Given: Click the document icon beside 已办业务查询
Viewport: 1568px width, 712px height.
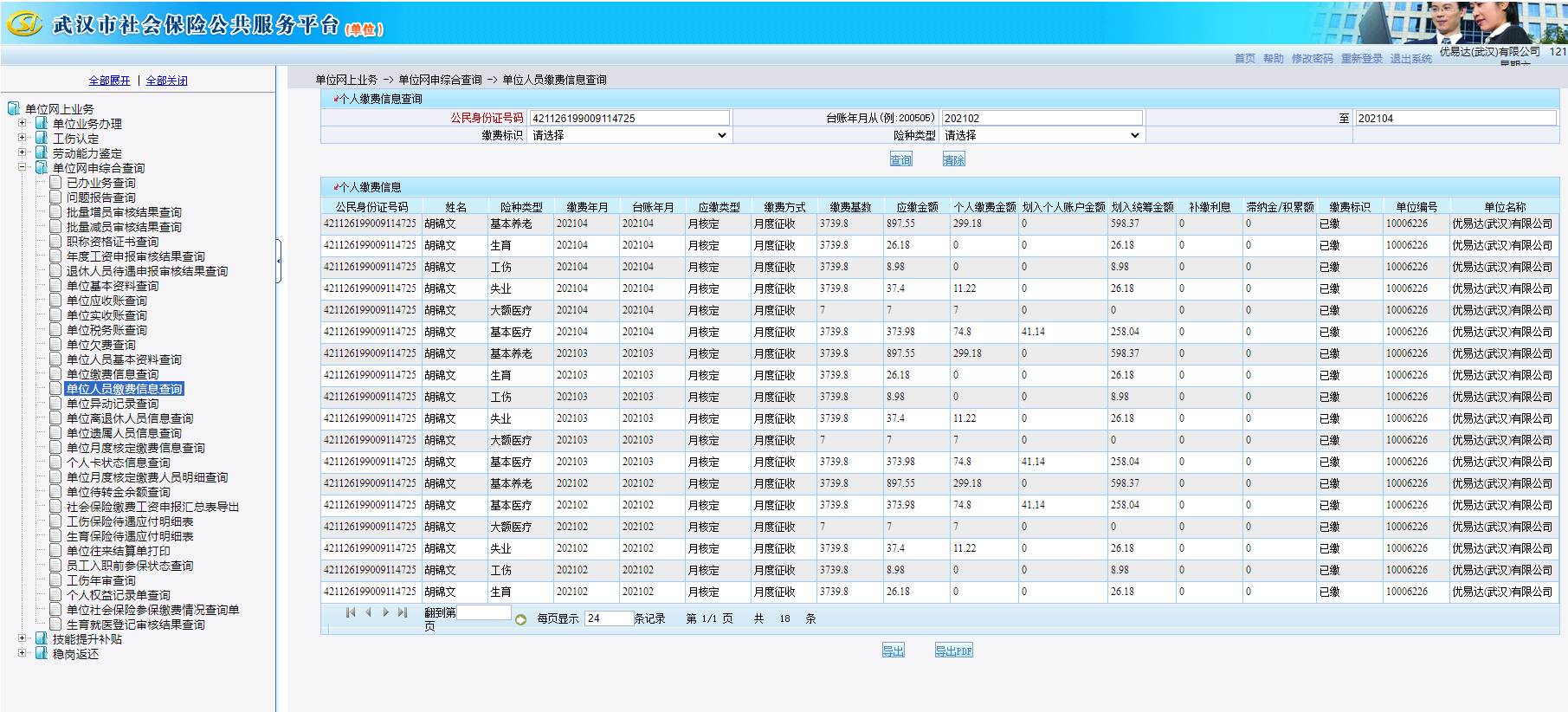Looking at the screenshot, I should 55,183.
